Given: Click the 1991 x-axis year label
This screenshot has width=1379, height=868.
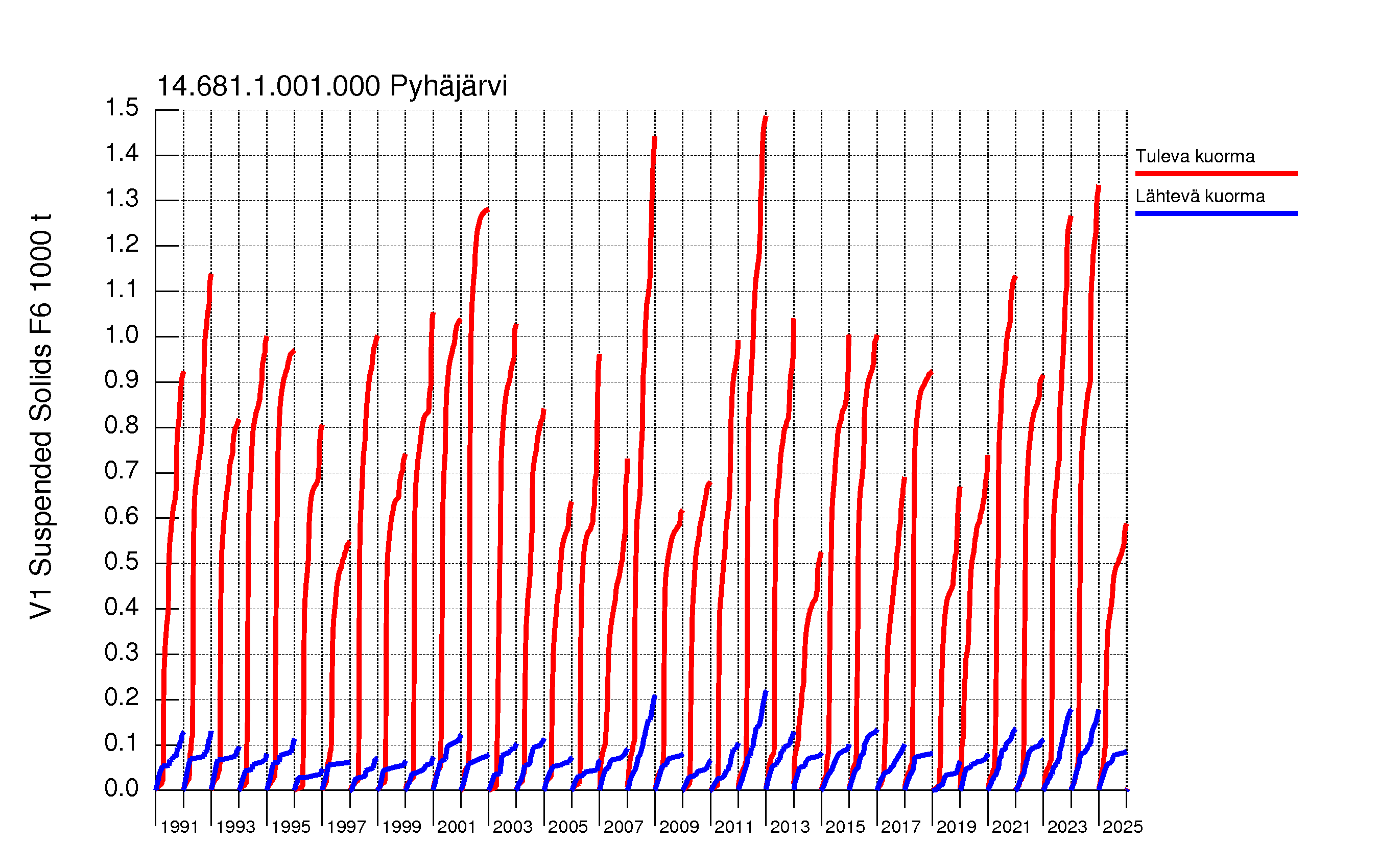Looking at the screenshot, I should click(179, 827).
